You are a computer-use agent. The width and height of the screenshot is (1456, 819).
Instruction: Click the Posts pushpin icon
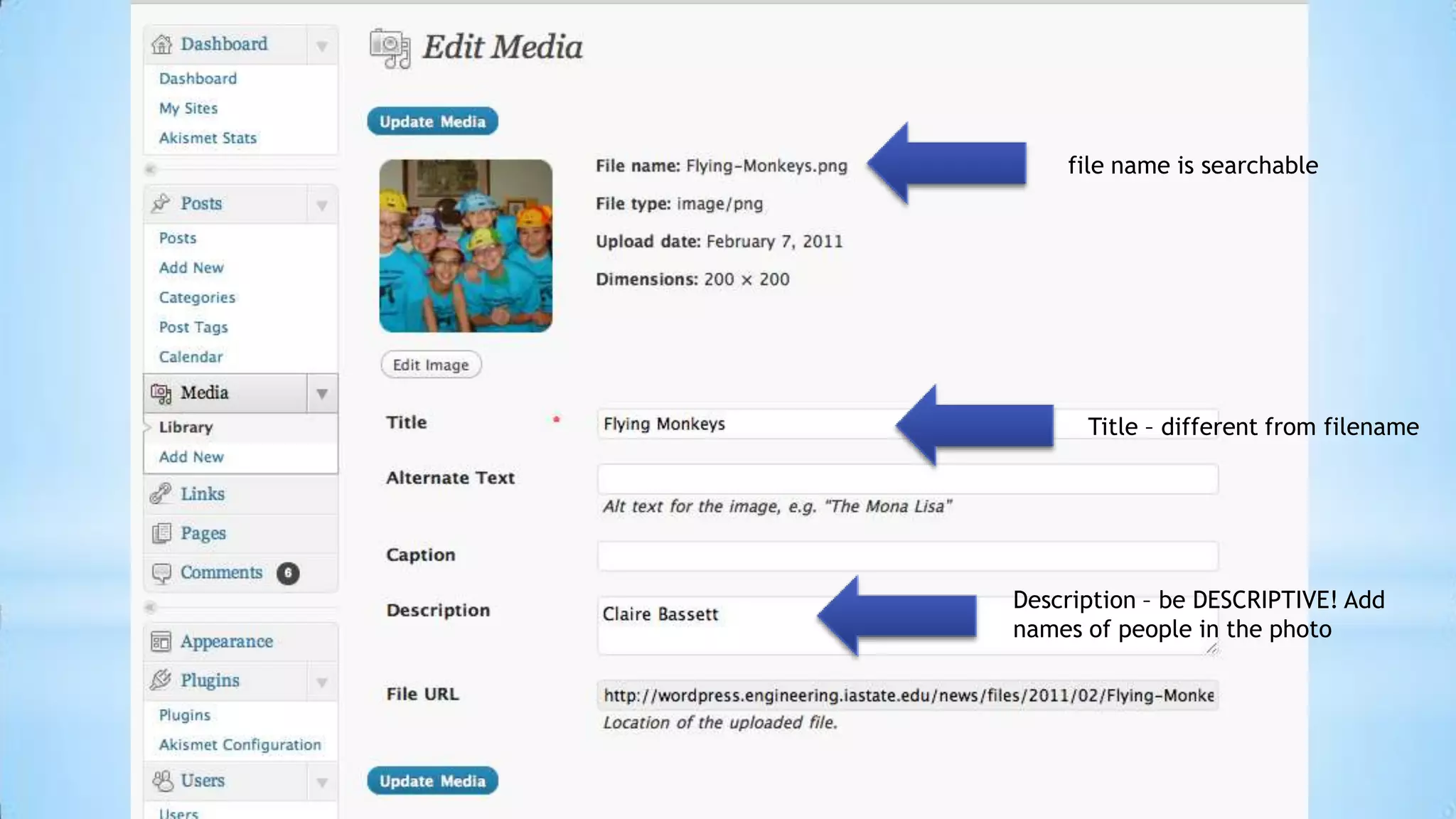(161, 203)
